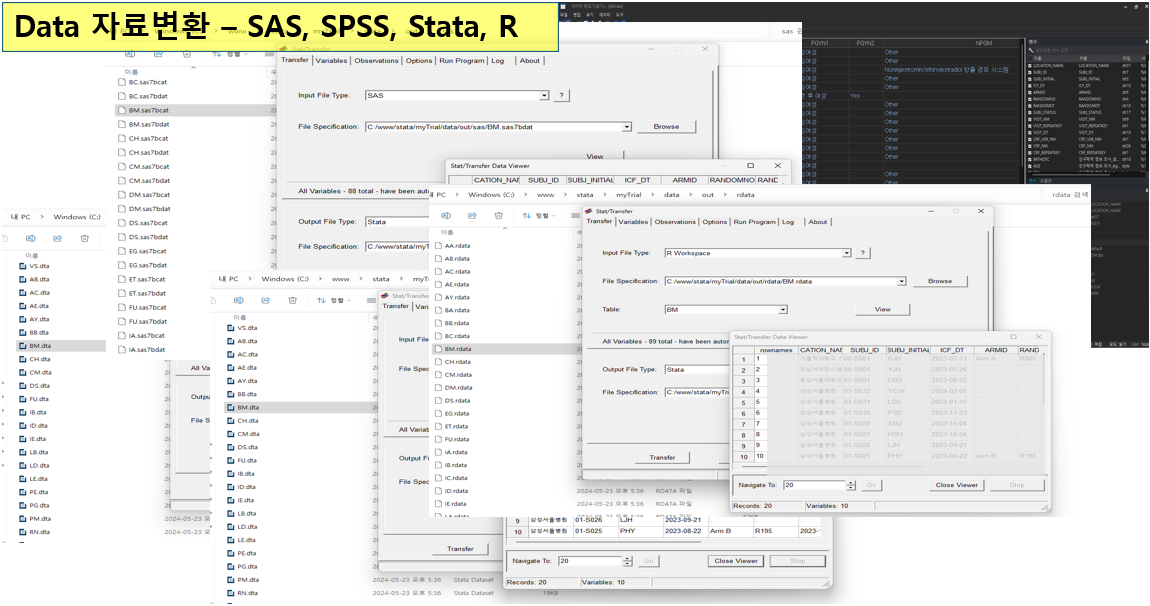
Task: Click the share icon in the rdata explorer toolbar
Action: click(x=472, y=216)
